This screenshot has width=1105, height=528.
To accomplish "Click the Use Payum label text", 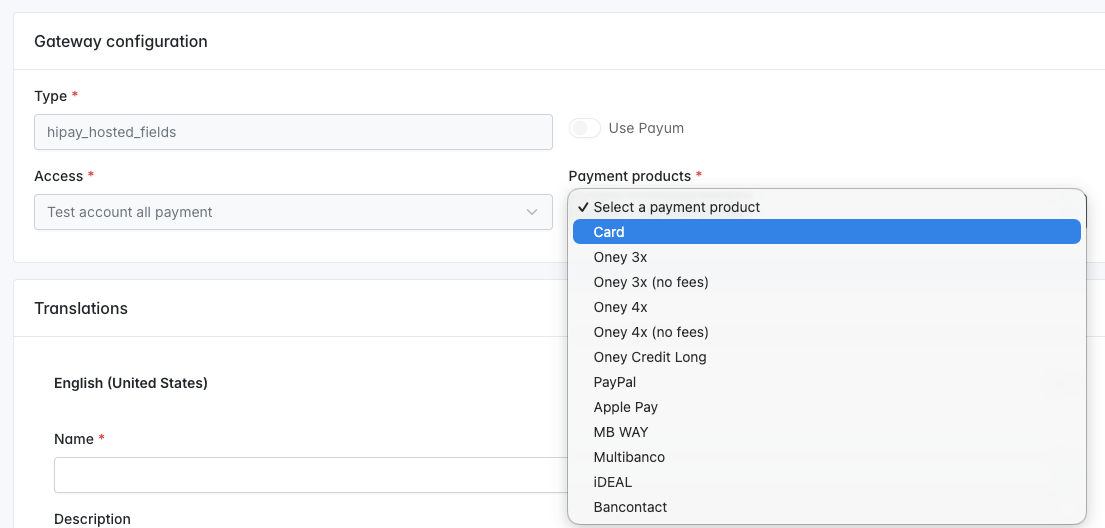I will point(646,128).
